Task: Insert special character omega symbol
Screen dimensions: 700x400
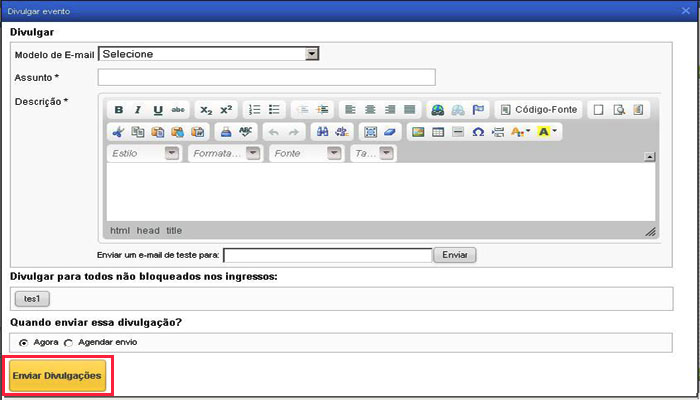Action: pyautogui.click(x=477, y=132)
